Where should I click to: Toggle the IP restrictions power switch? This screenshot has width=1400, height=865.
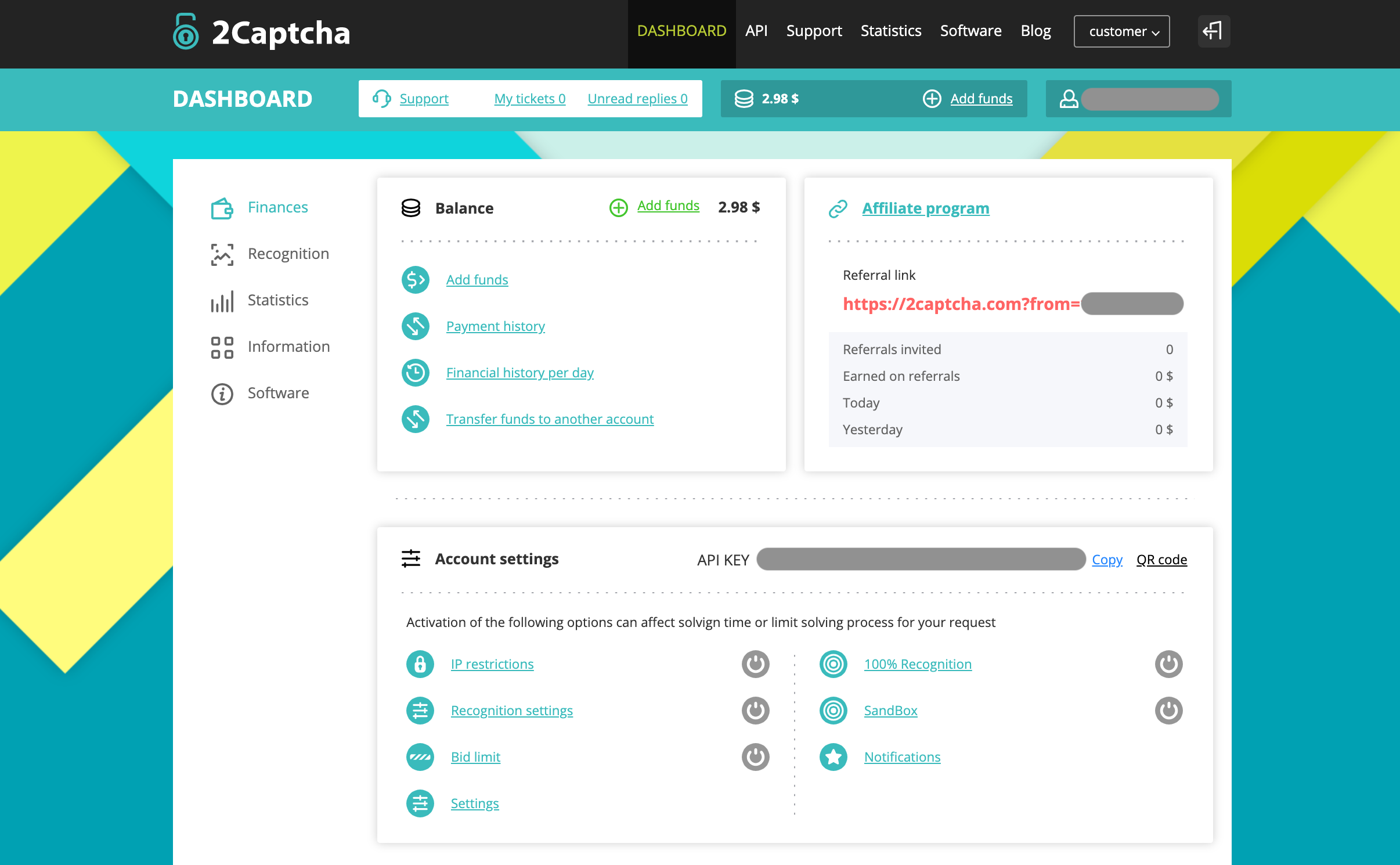(755, 664)
